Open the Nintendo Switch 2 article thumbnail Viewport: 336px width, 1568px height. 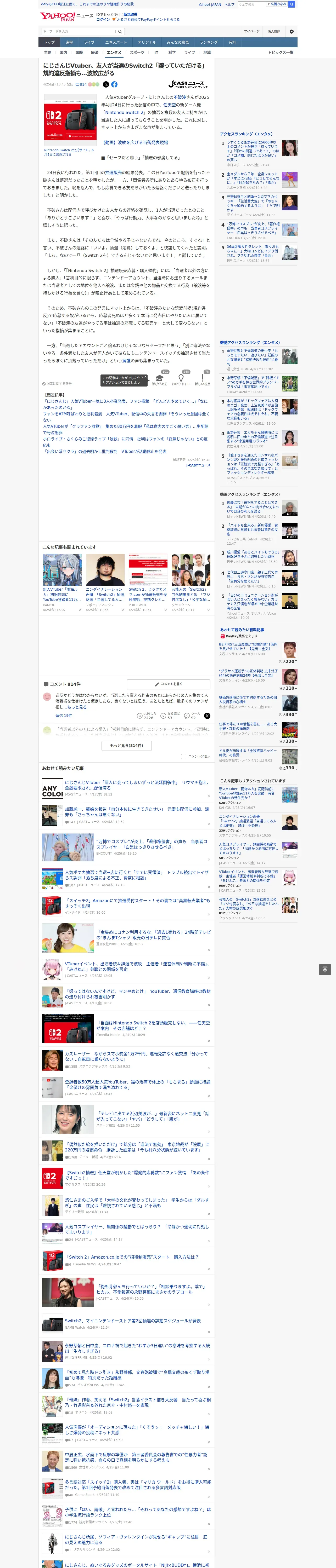(70, 120)
